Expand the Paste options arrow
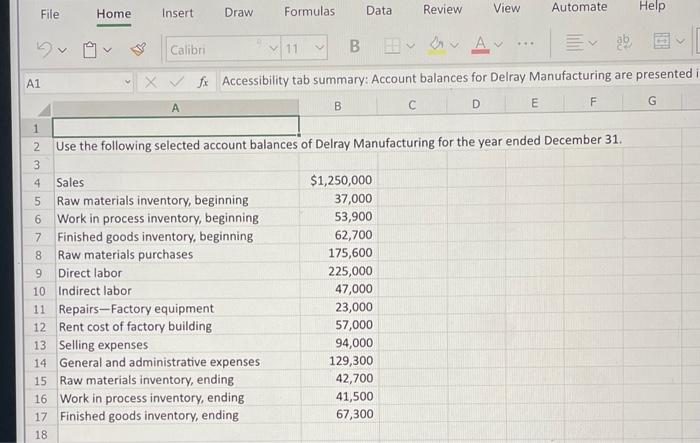Viewport: 700px width, 443px height. 107,50
